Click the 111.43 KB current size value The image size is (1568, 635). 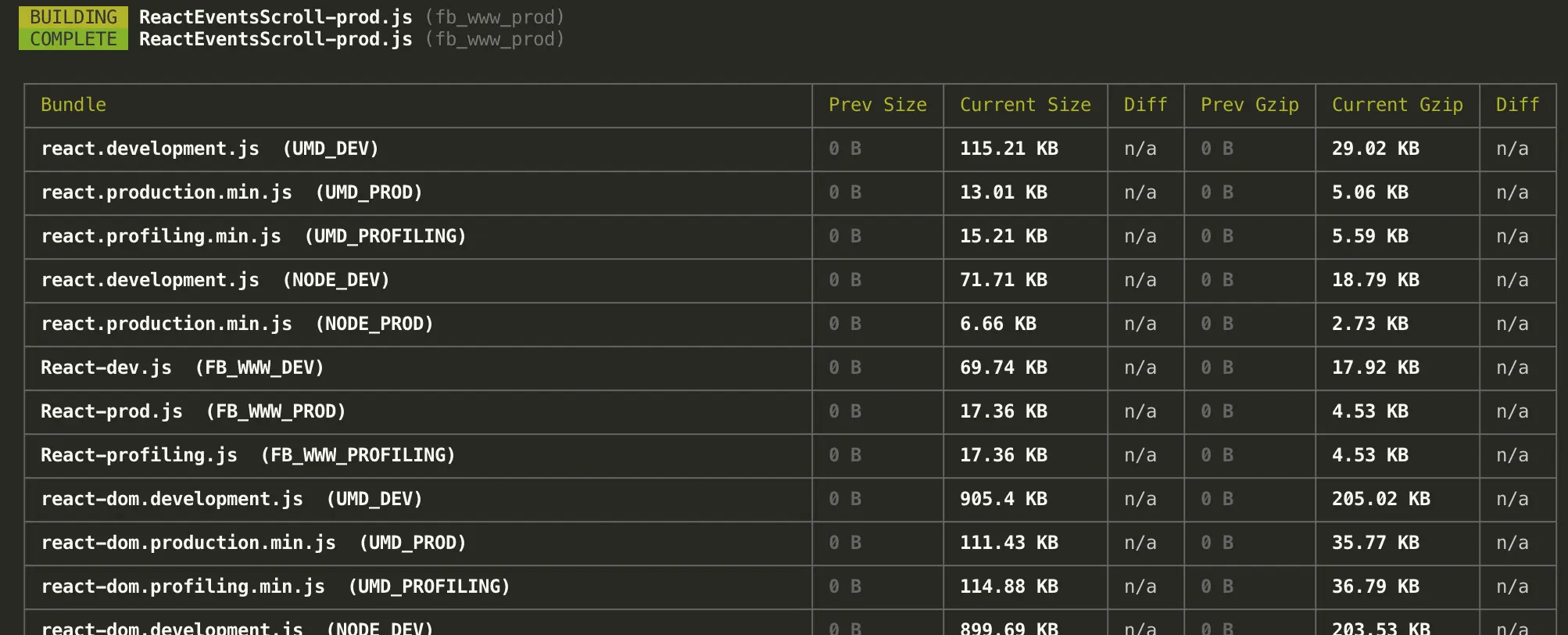[x=1009, y=543]
